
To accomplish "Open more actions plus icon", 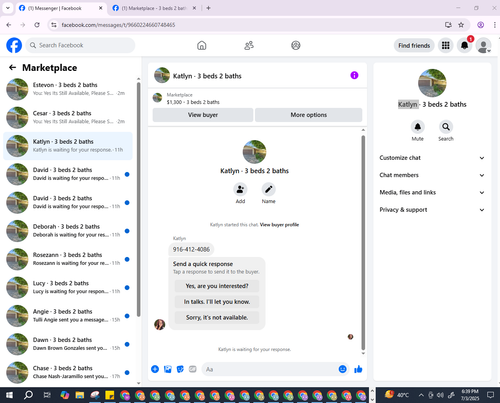I will [x=155, y=369].
